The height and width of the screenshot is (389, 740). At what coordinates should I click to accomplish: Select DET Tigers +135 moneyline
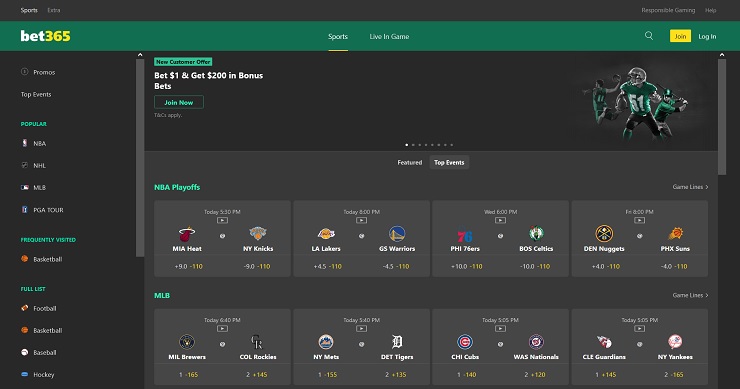(x=395, y=374)
